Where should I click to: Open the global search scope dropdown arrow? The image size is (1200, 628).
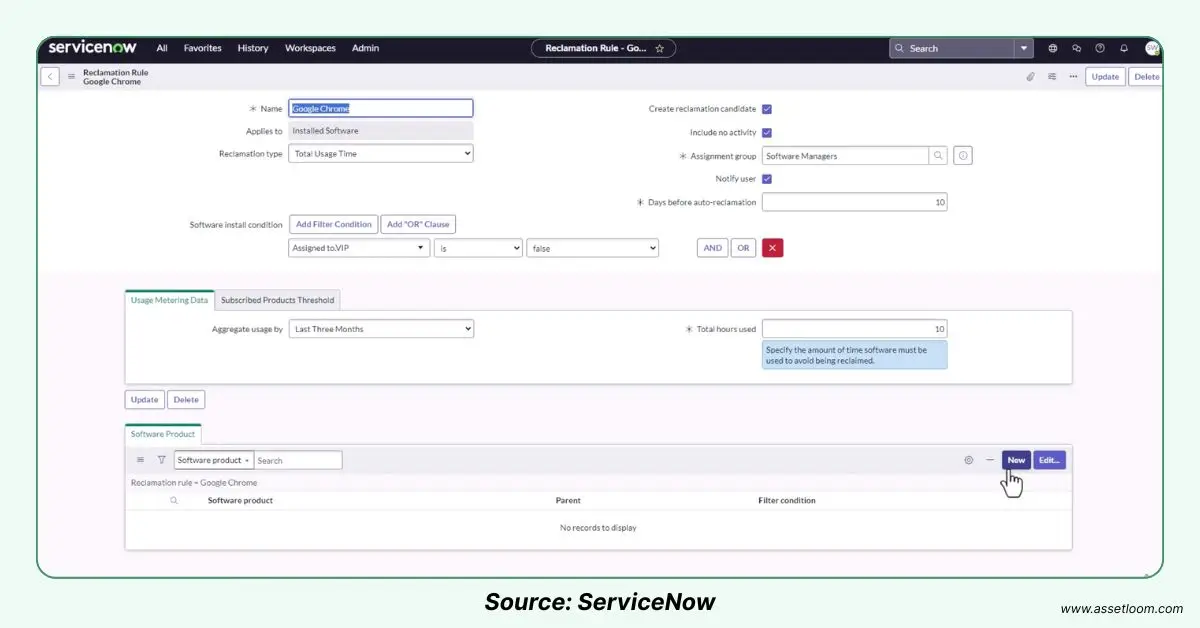[x=1023, y=48]
